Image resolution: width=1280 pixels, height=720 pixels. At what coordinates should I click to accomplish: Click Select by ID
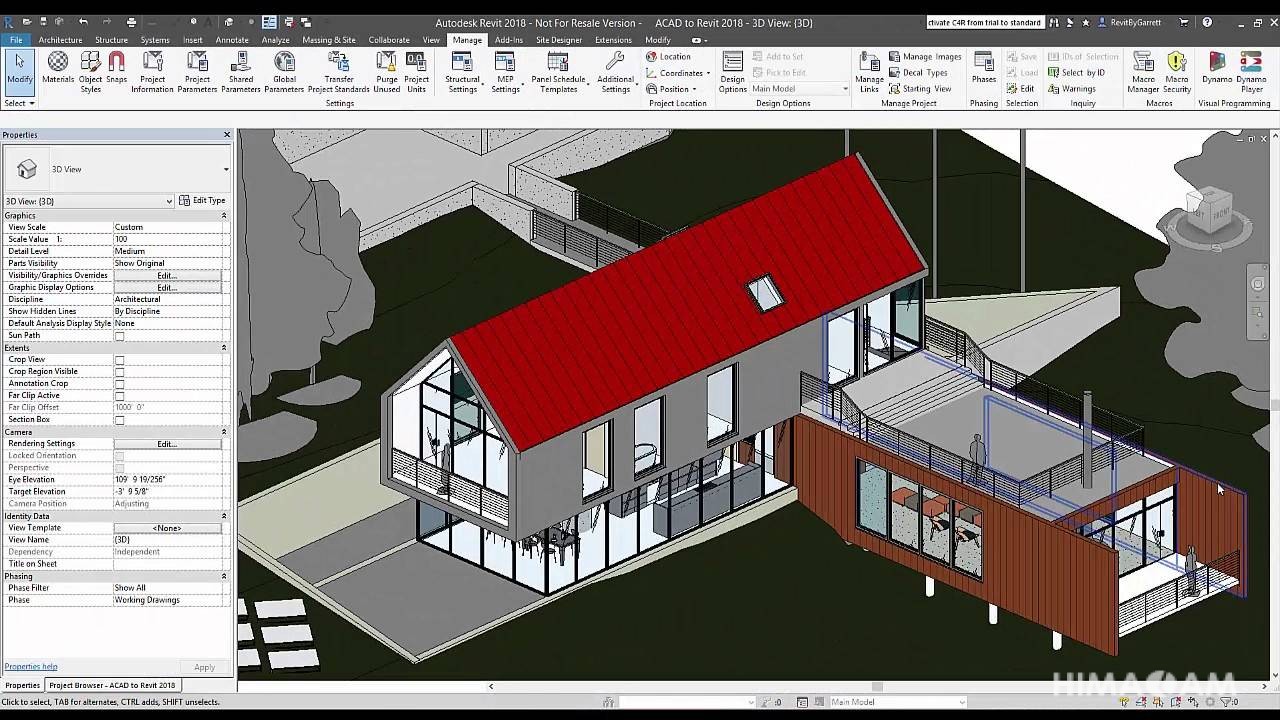click(1076, 73)
